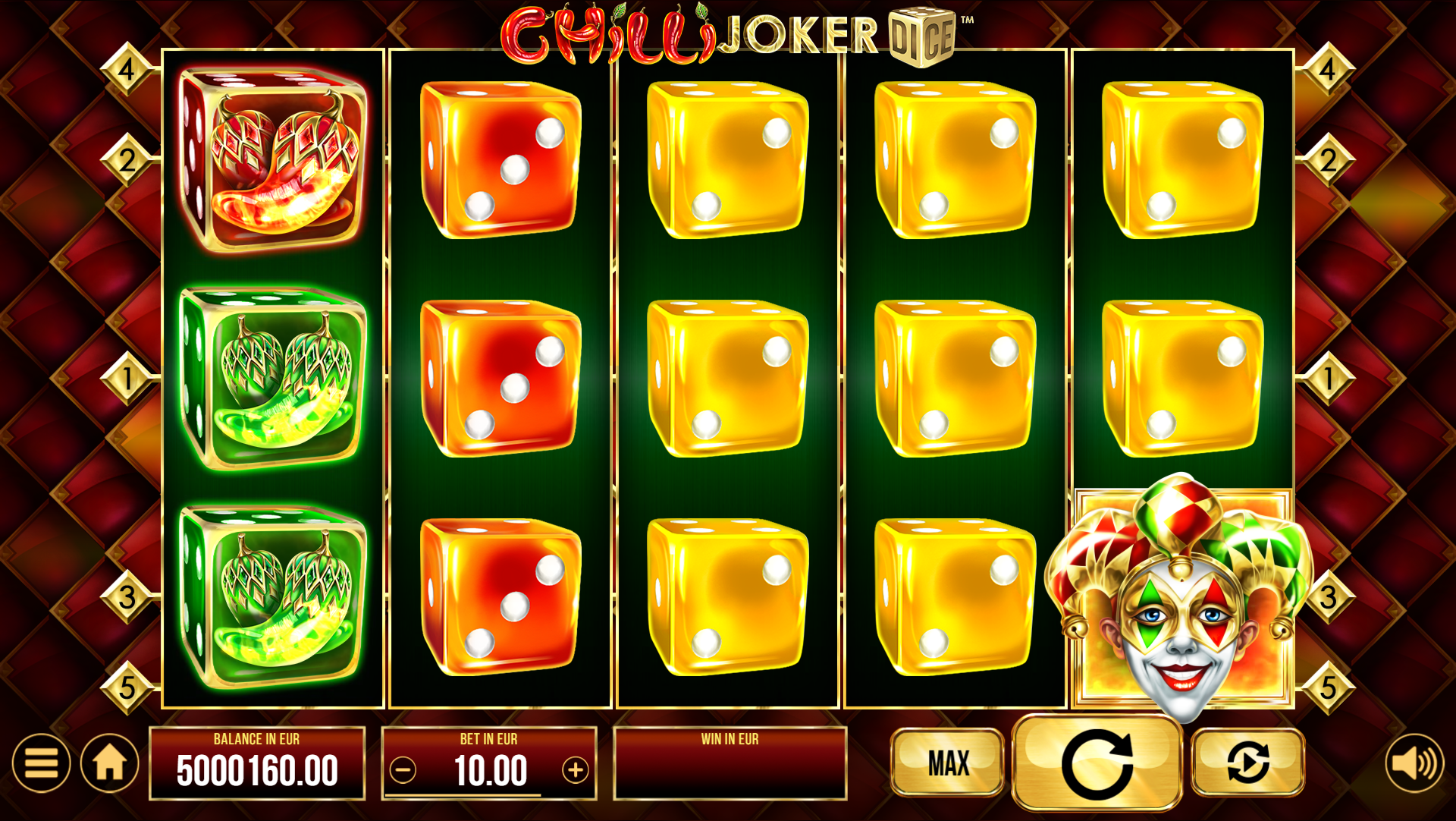Select payline 4 marker on right side
Screen dimensions: 1456x821
[1328, 70]
